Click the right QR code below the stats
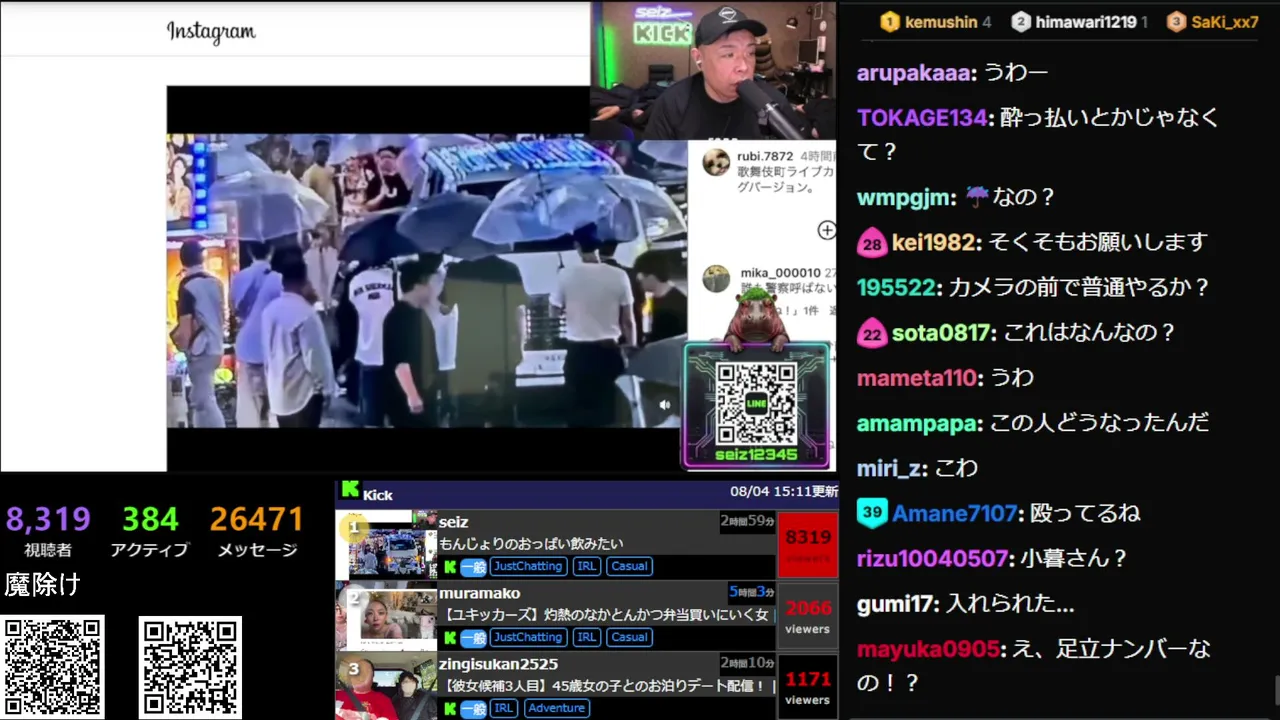Viewport: 1280px width, 720px height. pyautogui.click(x=190, y=668)
